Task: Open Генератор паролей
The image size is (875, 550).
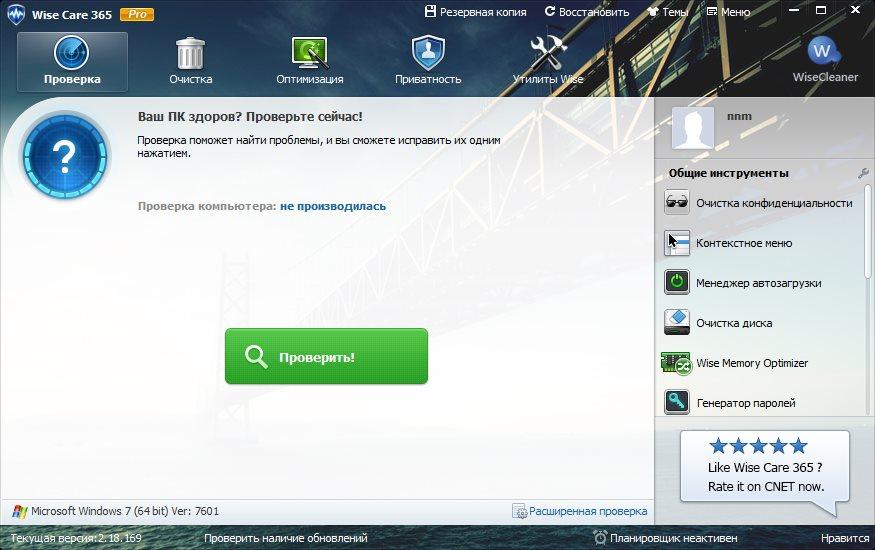Action: coord(746,403)
